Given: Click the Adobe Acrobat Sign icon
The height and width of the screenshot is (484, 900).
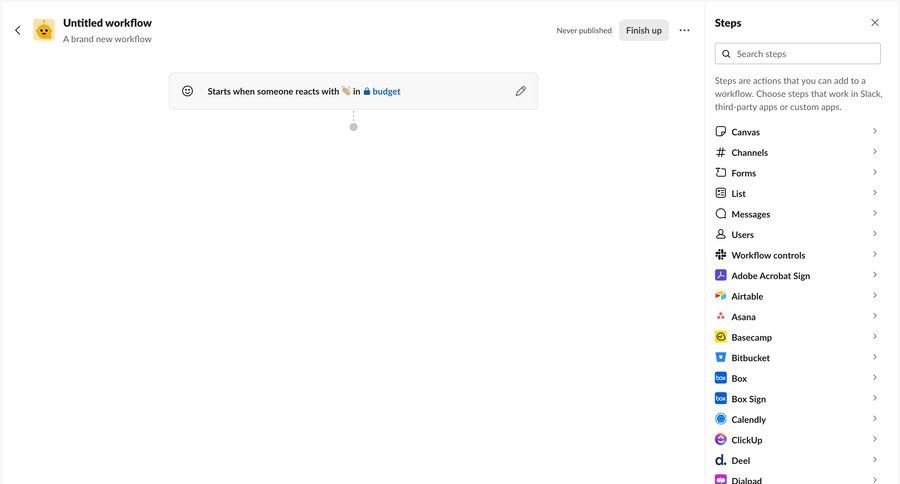Looking at the screenshot, I should point(721,275).
